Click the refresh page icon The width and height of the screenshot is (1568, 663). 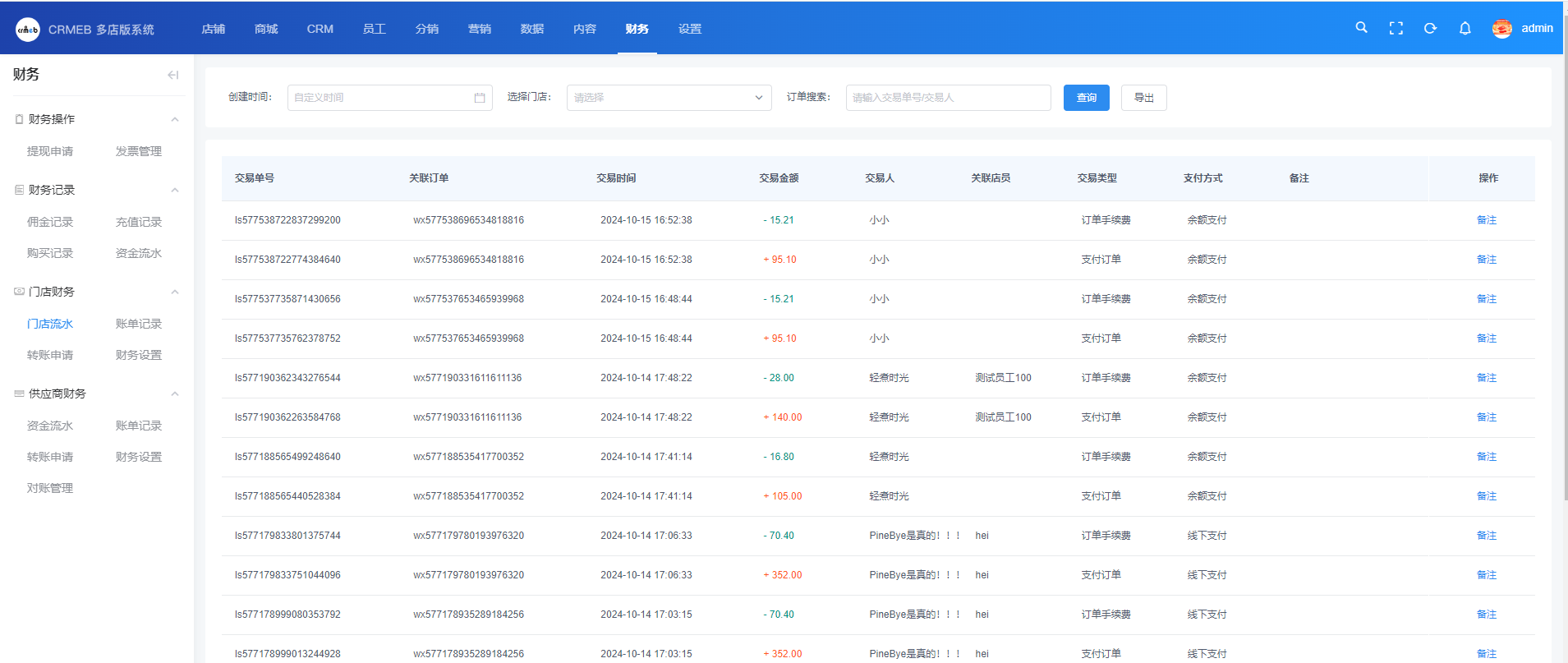[1430, 29]
